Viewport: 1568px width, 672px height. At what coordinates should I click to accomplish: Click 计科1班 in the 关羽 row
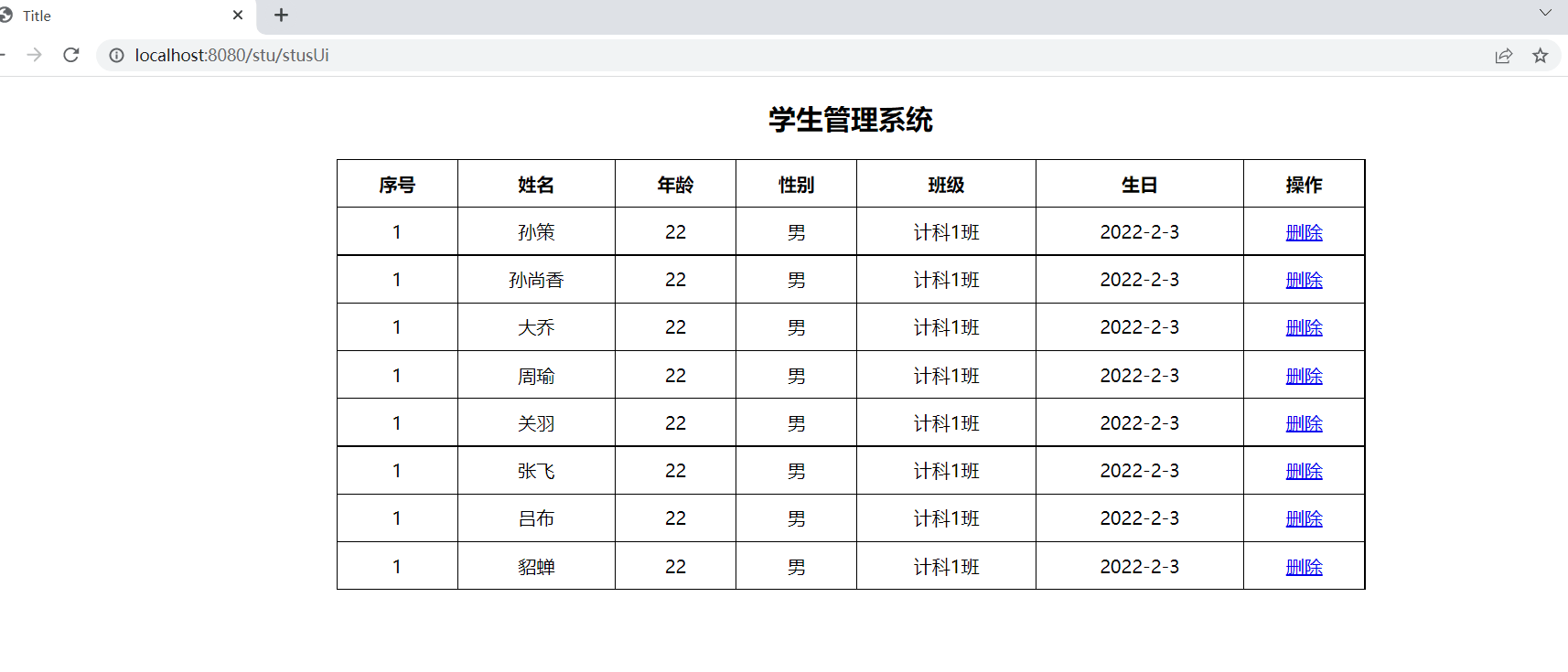coord(946,423)
